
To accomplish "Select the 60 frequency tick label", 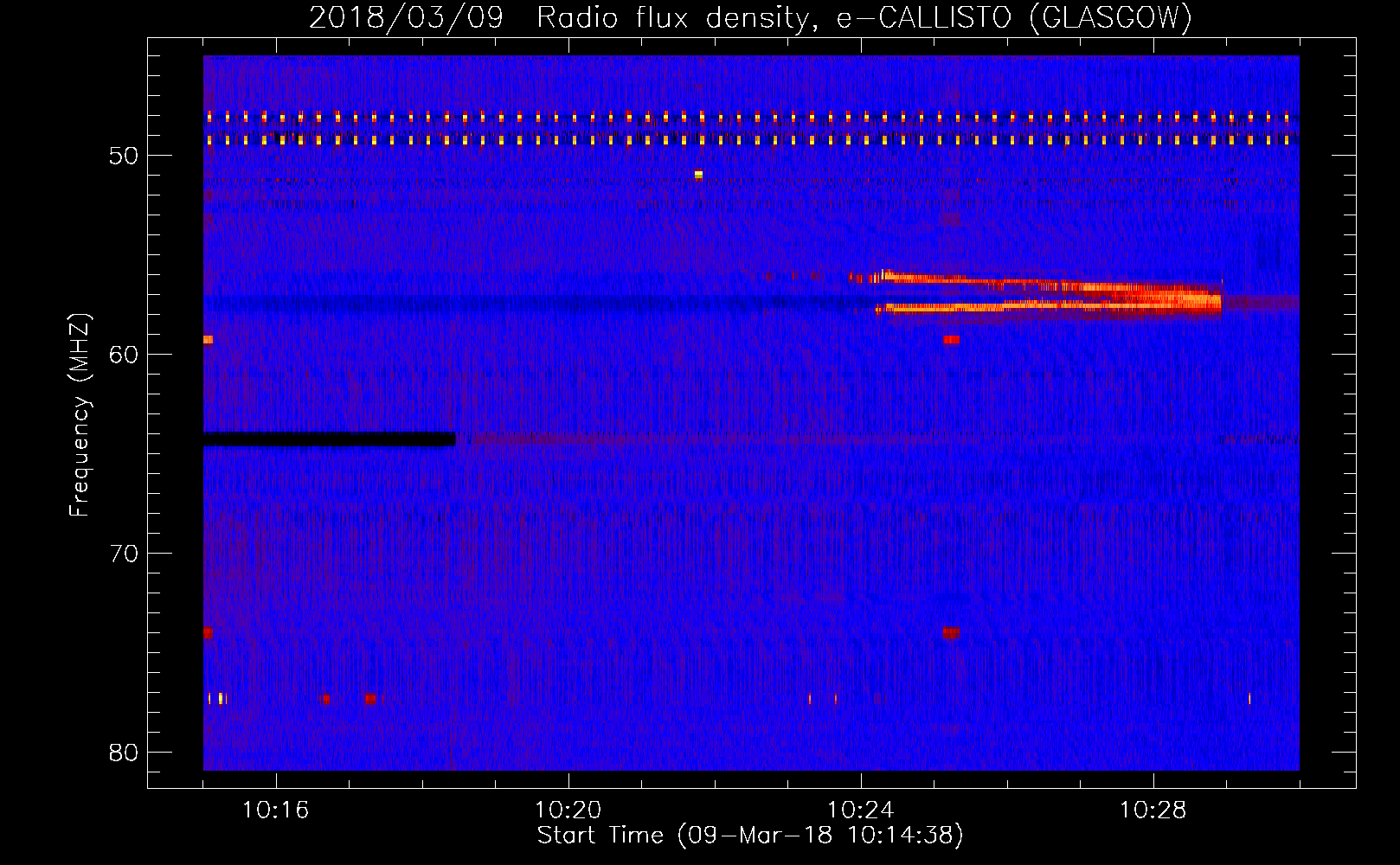I will point(125,355).
